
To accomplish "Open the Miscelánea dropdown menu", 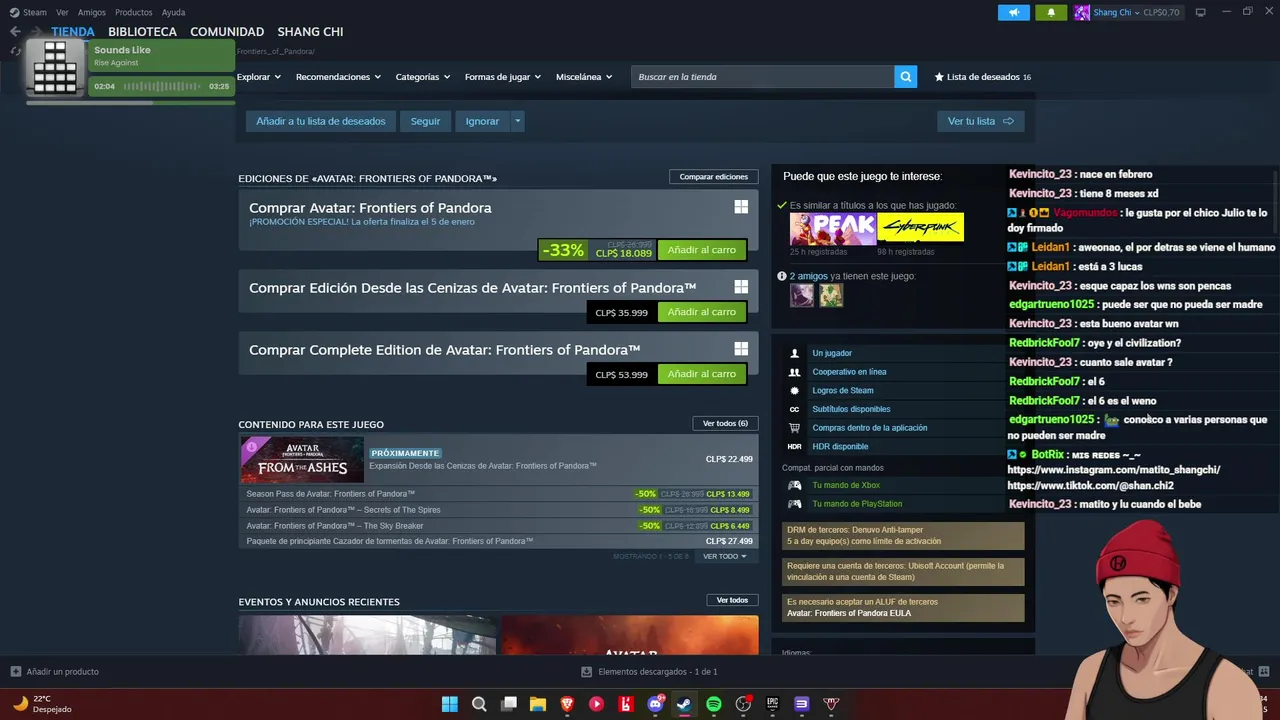I will tap(584, 77).
